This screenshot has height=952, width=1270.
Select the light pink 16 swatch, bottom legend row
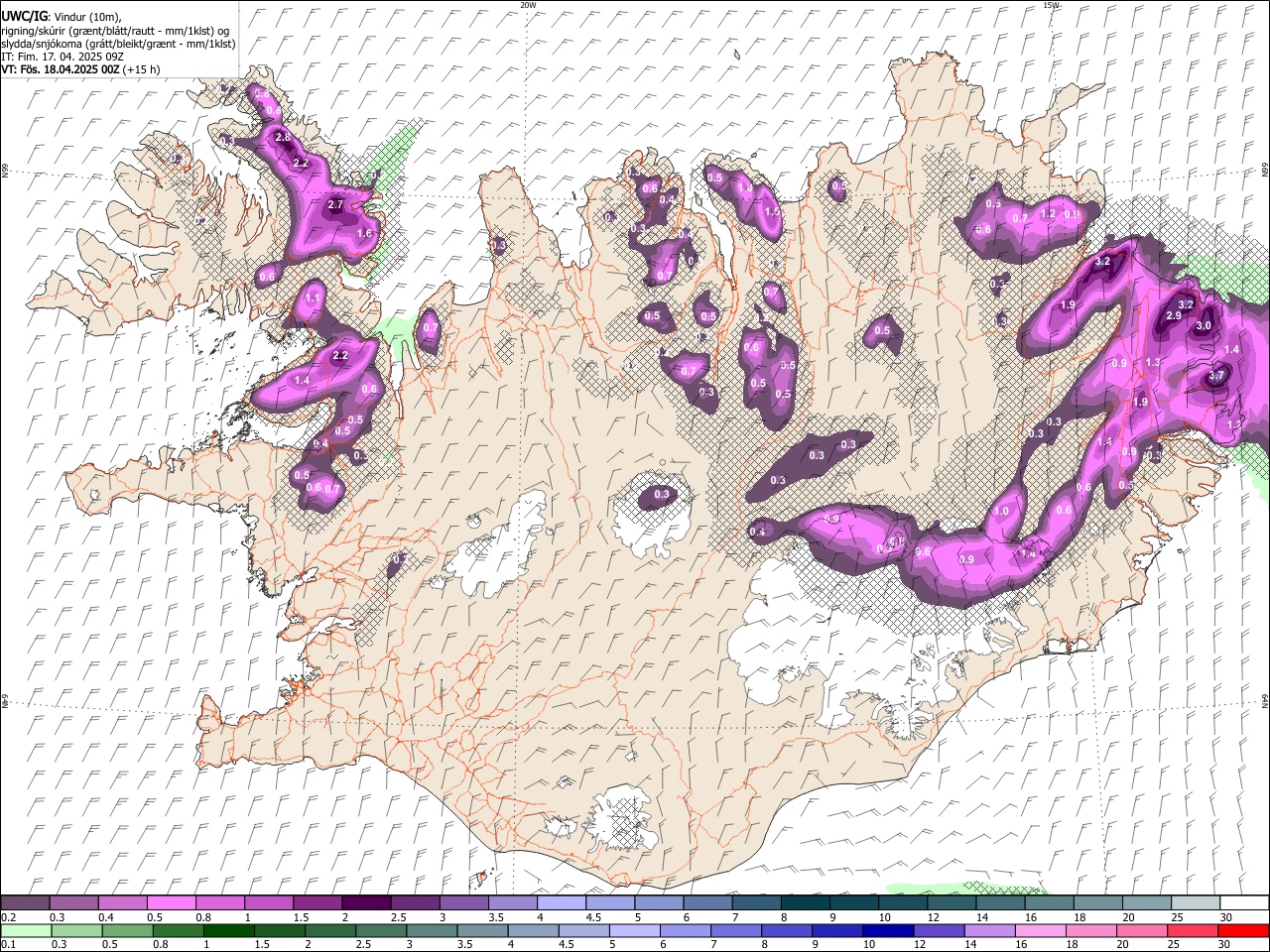pyautogui.click(x=1041, y=931)
